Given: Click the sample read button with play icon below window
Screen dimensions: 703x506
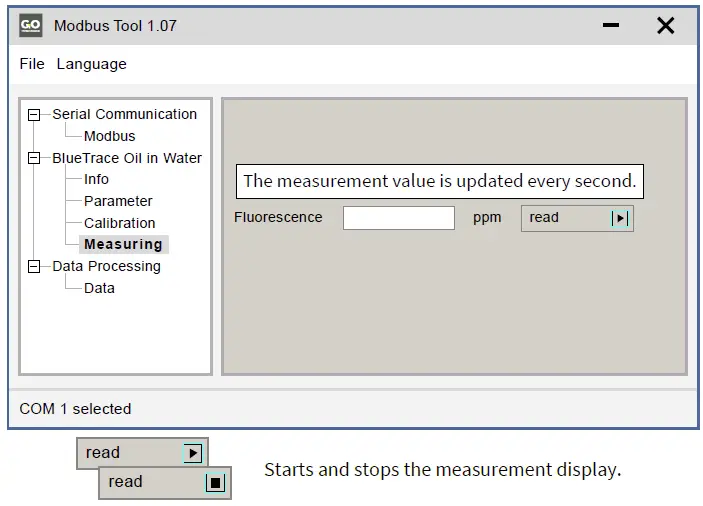Looking at the screenshot, I should 143,453.
